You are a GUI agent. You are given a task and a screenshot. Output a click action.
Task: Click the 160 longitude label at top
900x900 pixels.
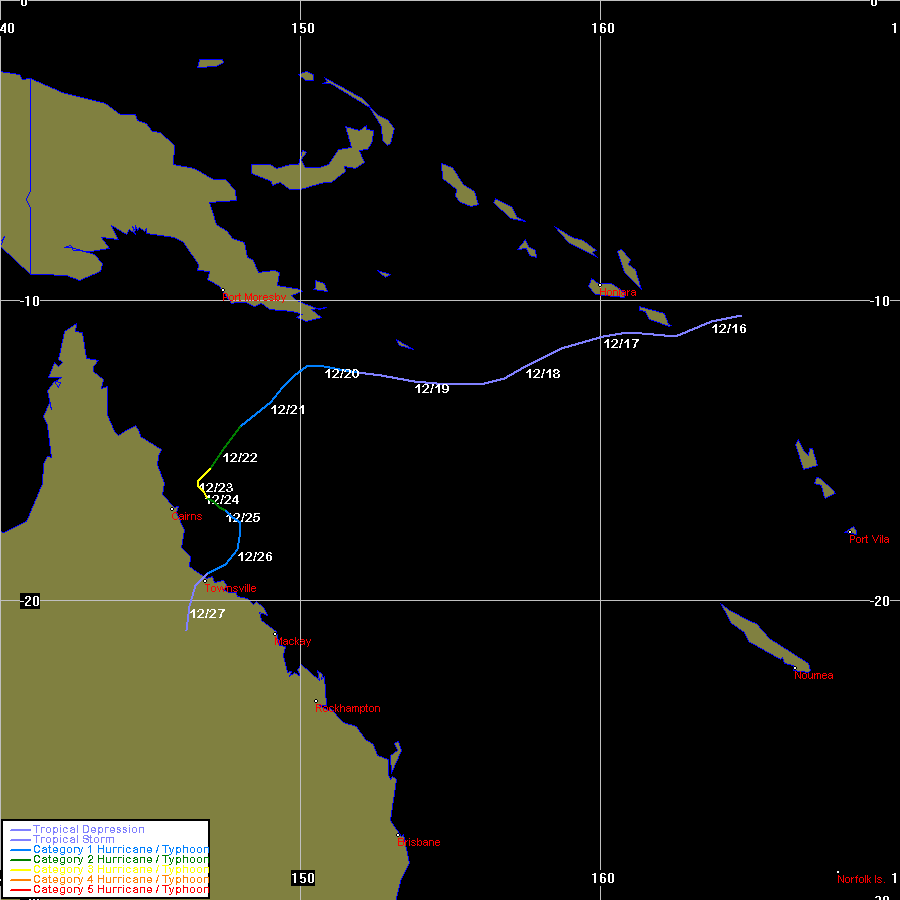pyautogui.click(x=603, y=28)
